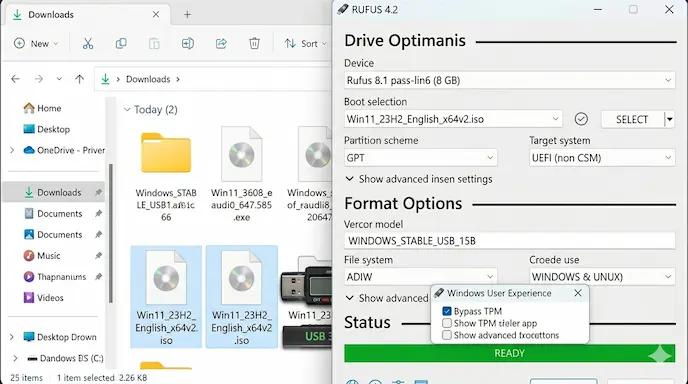The height and width of the screenshot is (384, 688).
Task: Select the Downloads tab in File Explorer
Action: click(88, 14)
